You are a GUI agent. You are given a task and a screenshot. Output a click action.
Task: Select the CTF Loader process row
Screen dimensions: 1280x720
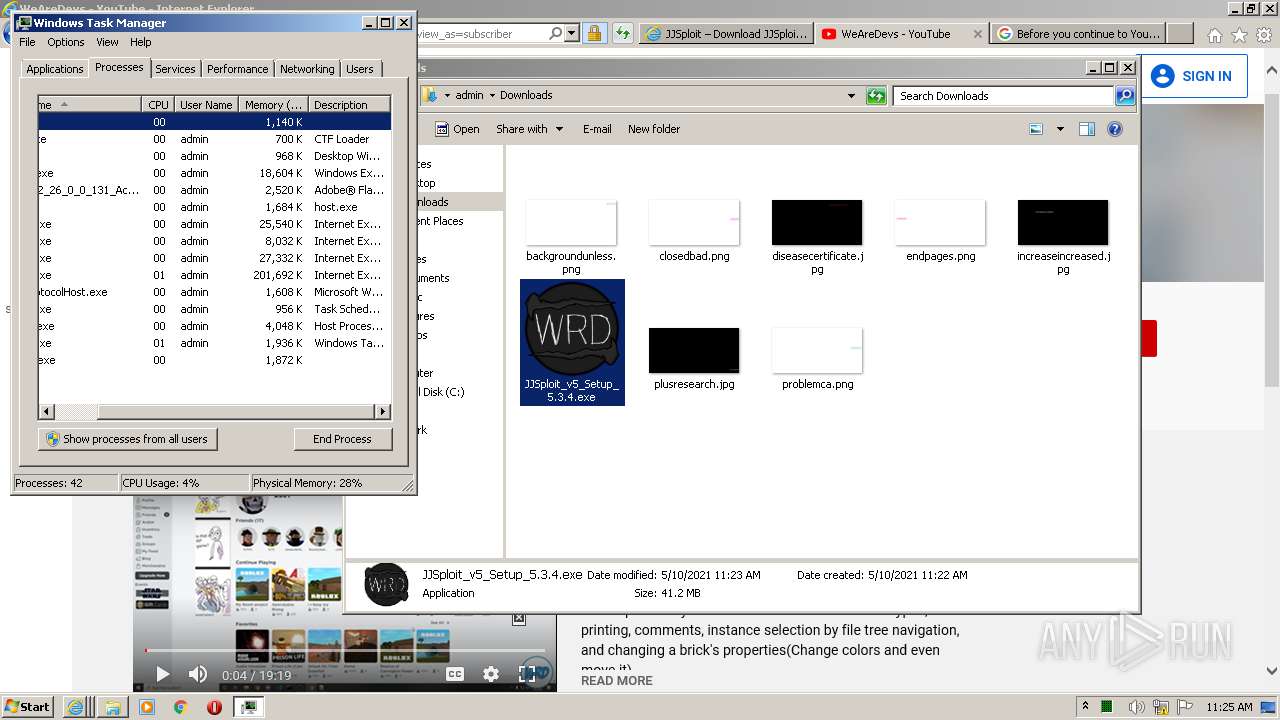click(214, 139)
